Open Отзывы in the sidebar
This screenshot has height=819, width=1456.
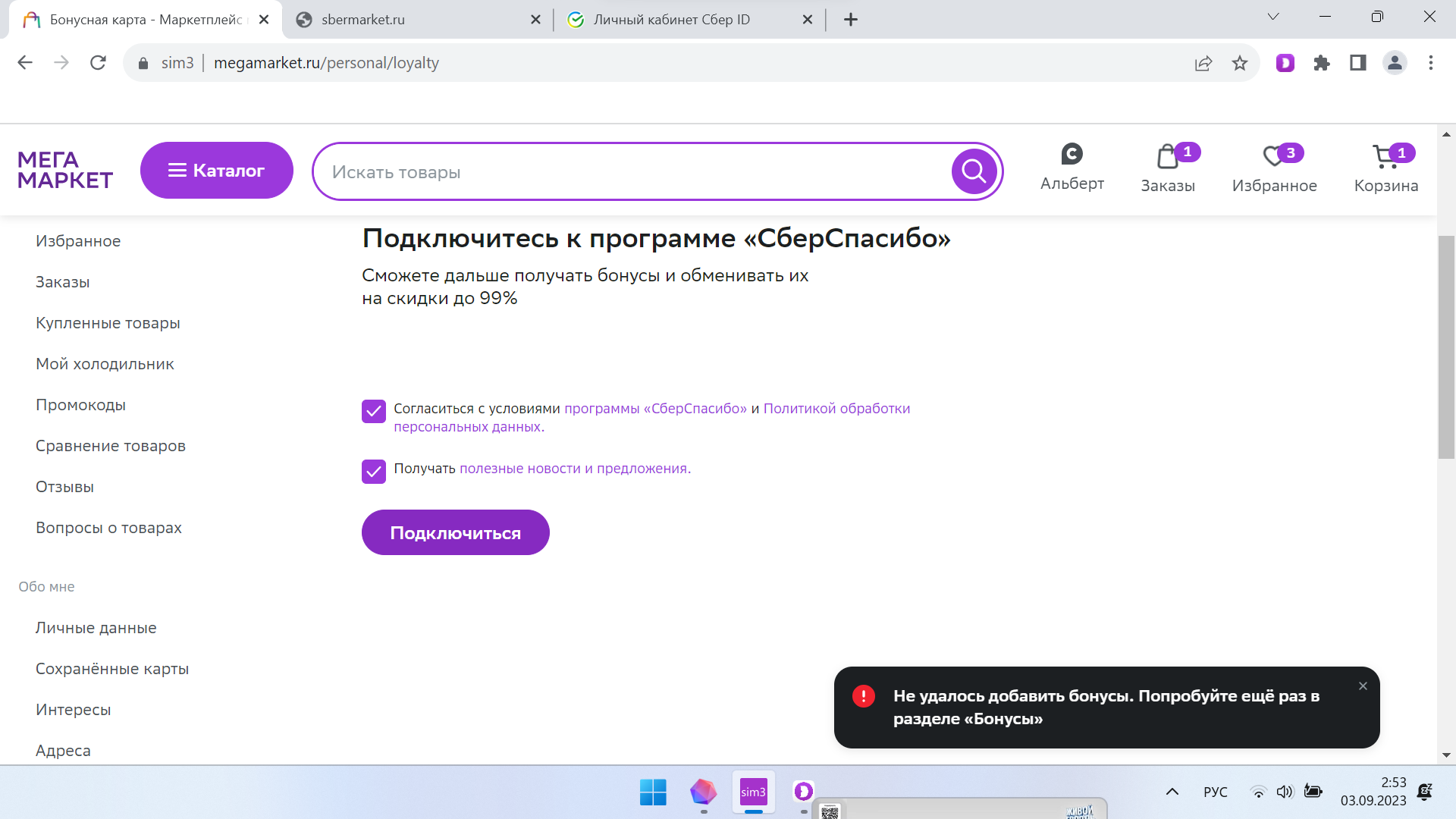[x=64, y=487]
